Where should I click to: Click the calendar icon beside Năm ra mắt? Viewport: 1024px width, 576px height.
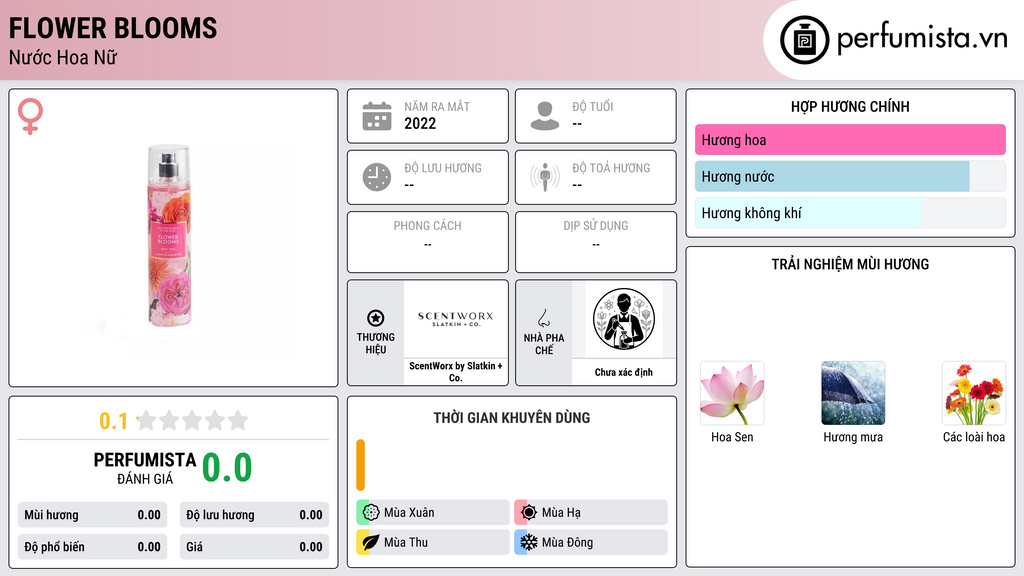pos(377,116)
